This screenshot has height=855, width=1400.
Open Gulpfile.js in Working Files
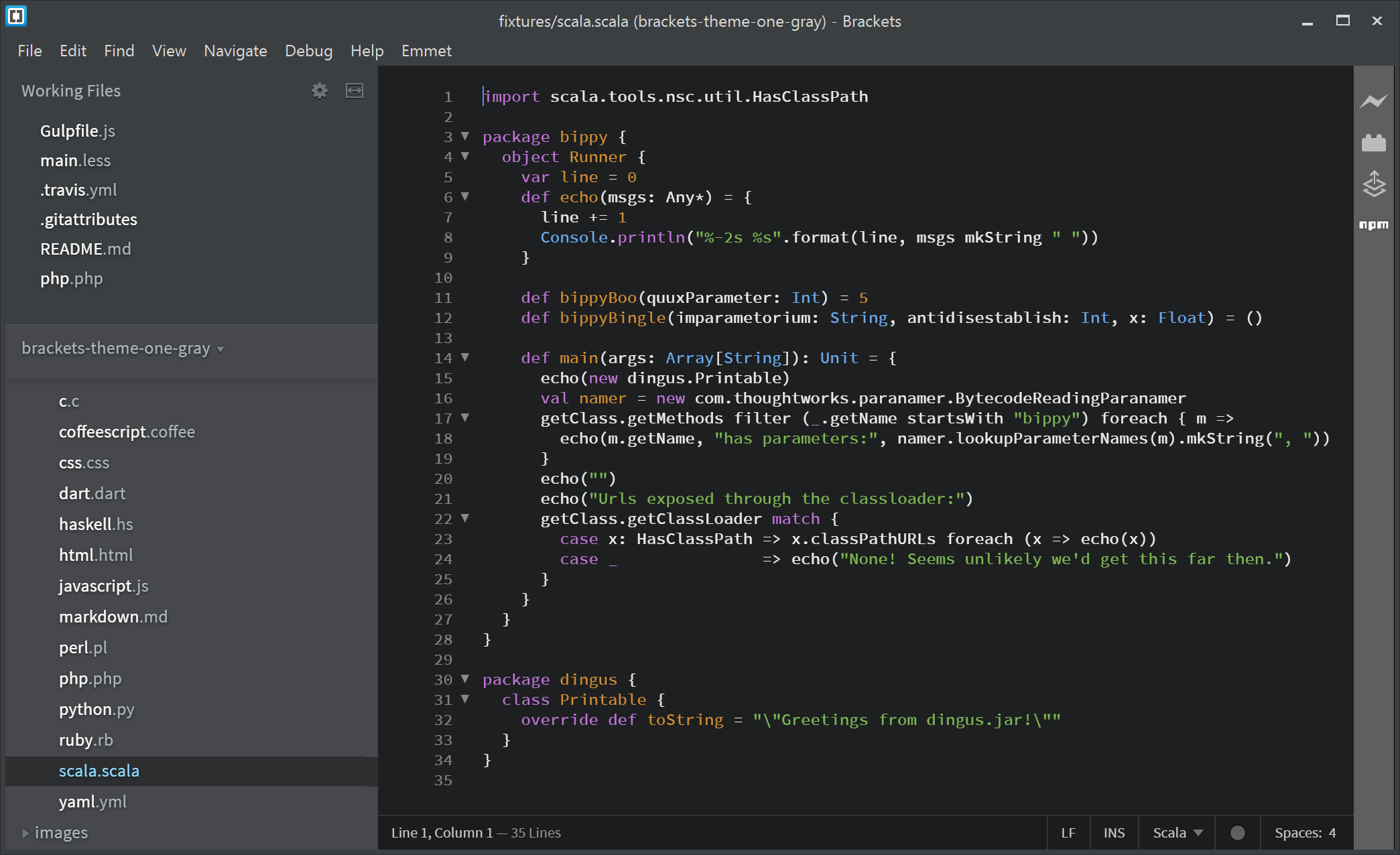[x=78, y=131]
